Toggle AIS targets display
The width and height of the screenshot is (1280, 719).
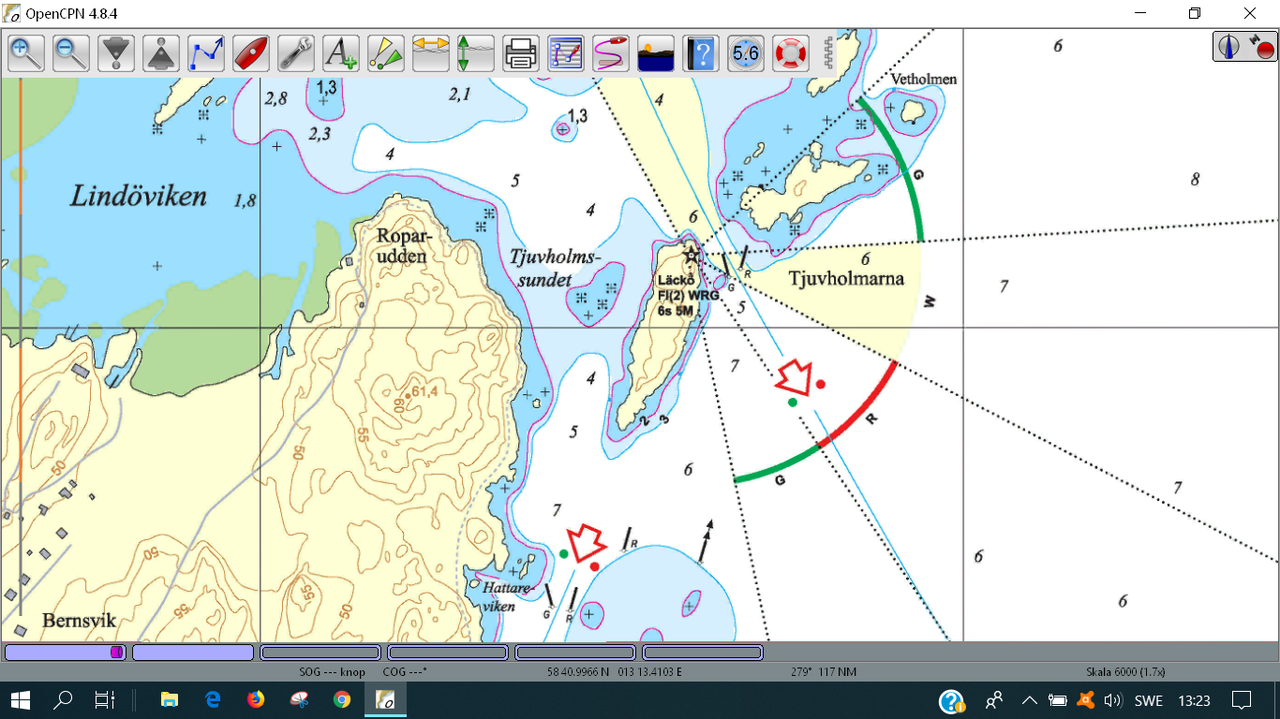386,52
